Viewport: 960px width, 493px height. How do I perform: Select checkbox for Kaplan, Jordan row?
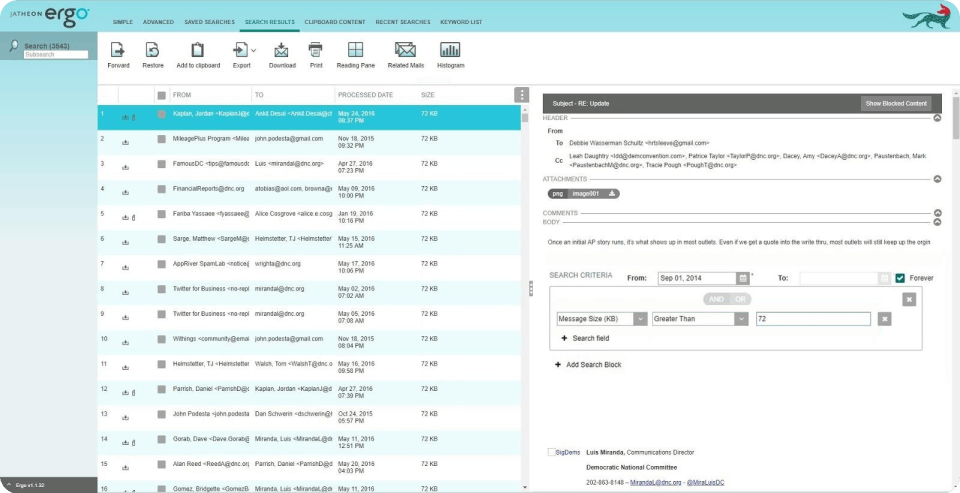pyautogui.click(x=162, y=114)
